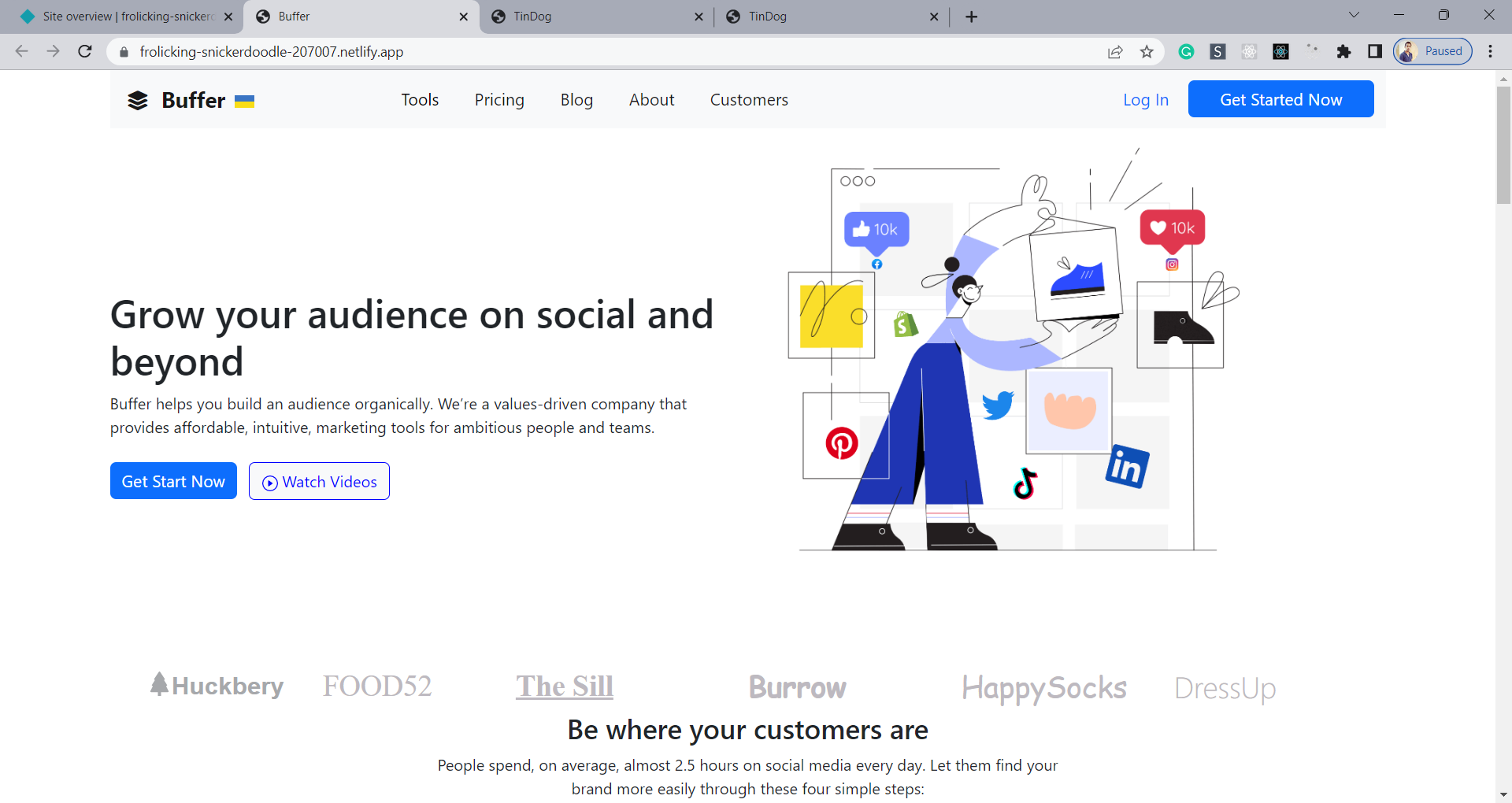Click the browser reload icon
Viewport: 1512px width, 803px height.
coord(85,52)
